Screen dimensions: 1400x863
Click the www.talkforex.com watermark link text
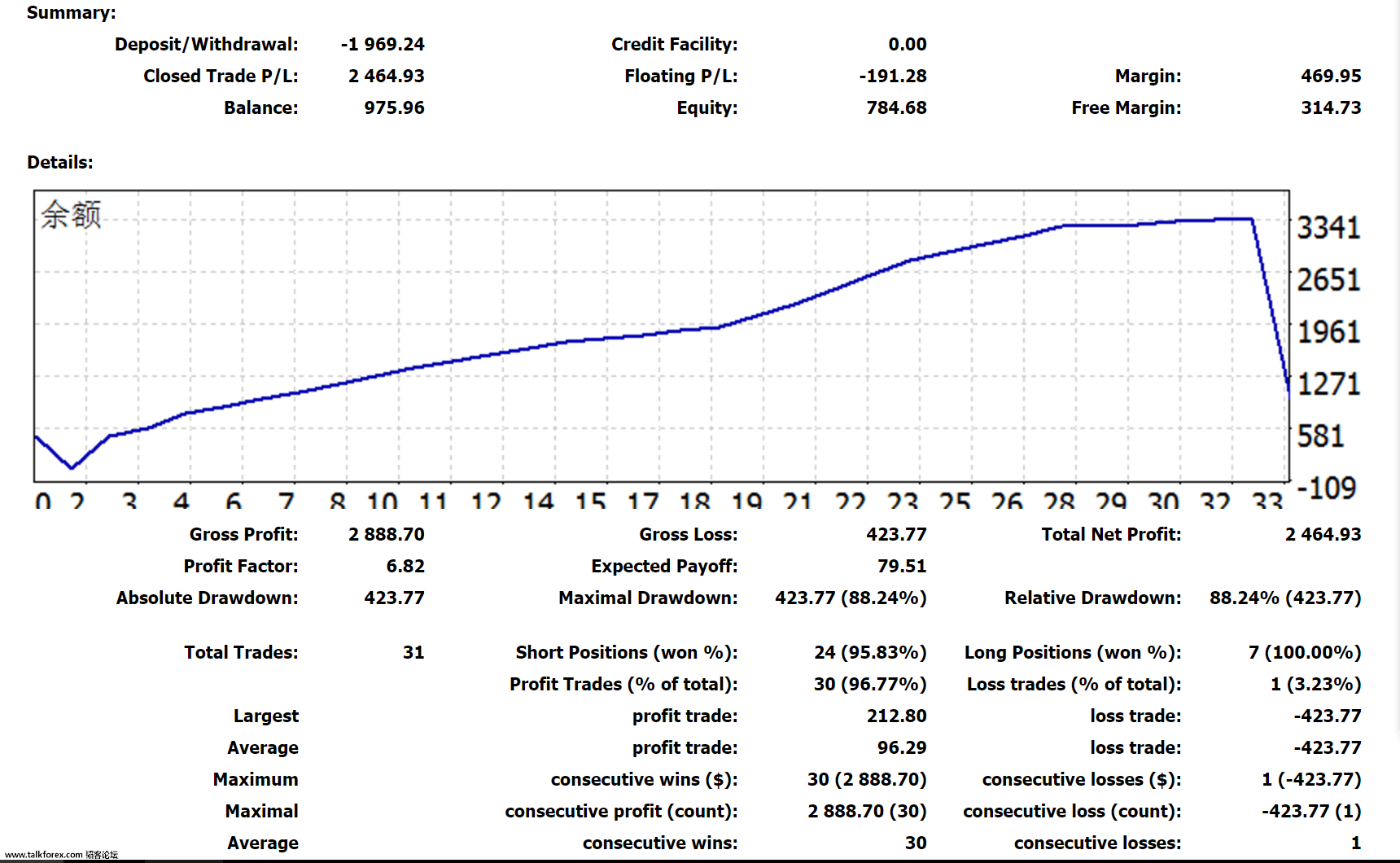pos(44,855)
